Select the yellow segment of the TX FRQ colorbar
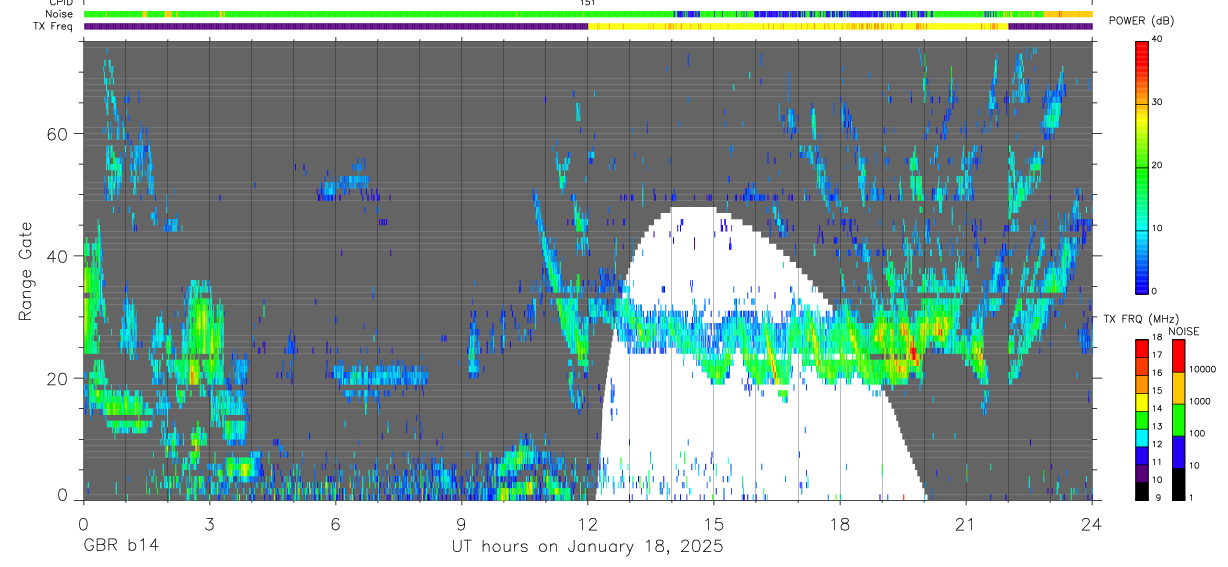This screenshot has width=1228, height=567. [1141, 402]
